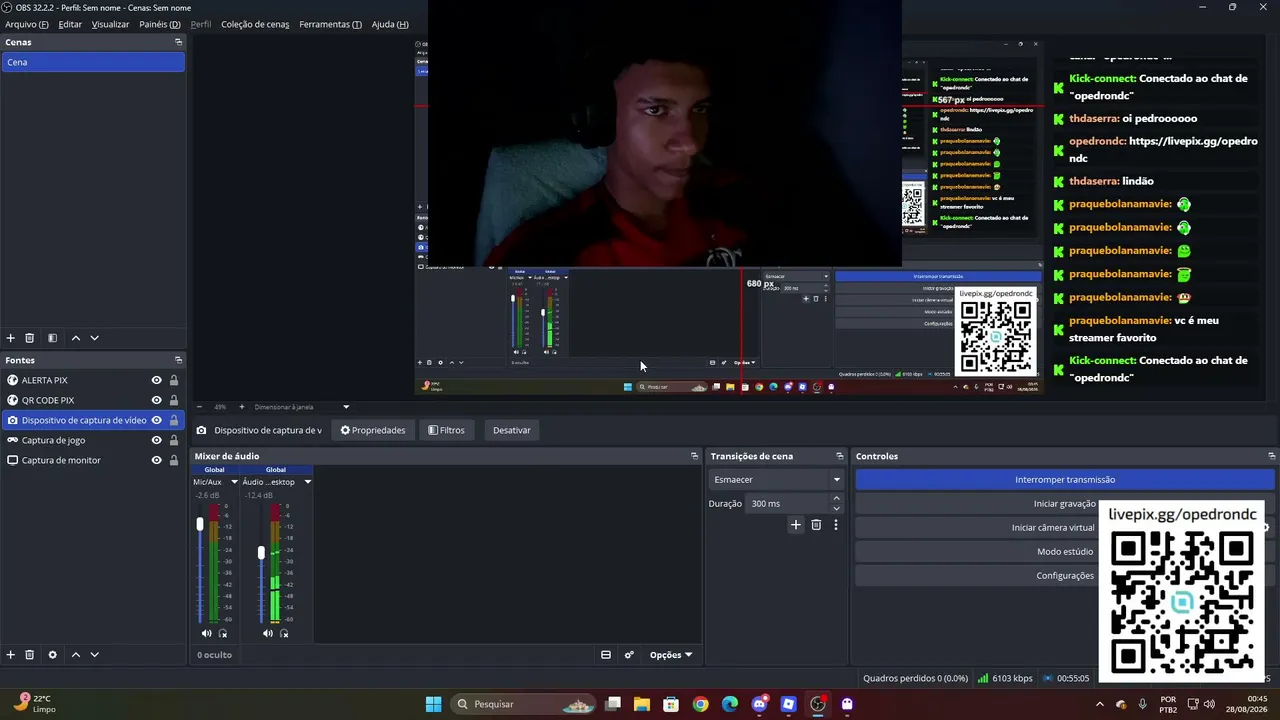Screen dimensions: 1280x720
Task: Show hidden system tray icons chevron
Action: (1100, 704)
